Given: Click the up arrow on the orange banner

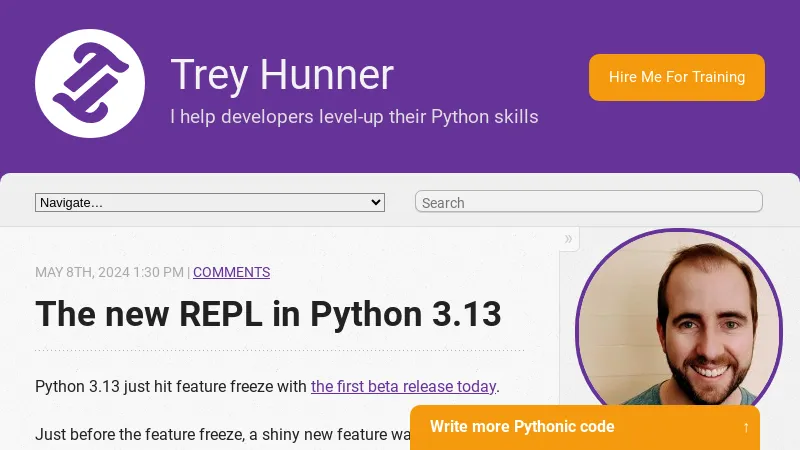Looking at the screenshot, I should (x=746, y=427).
